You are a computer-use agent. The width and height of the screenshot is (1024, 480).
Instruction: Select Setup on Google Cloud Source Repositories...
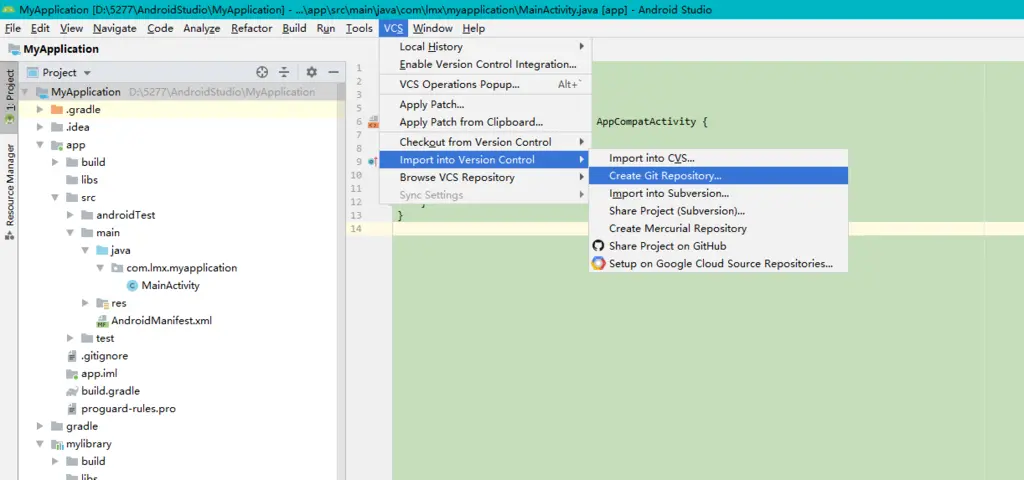(x=718, y=264)
